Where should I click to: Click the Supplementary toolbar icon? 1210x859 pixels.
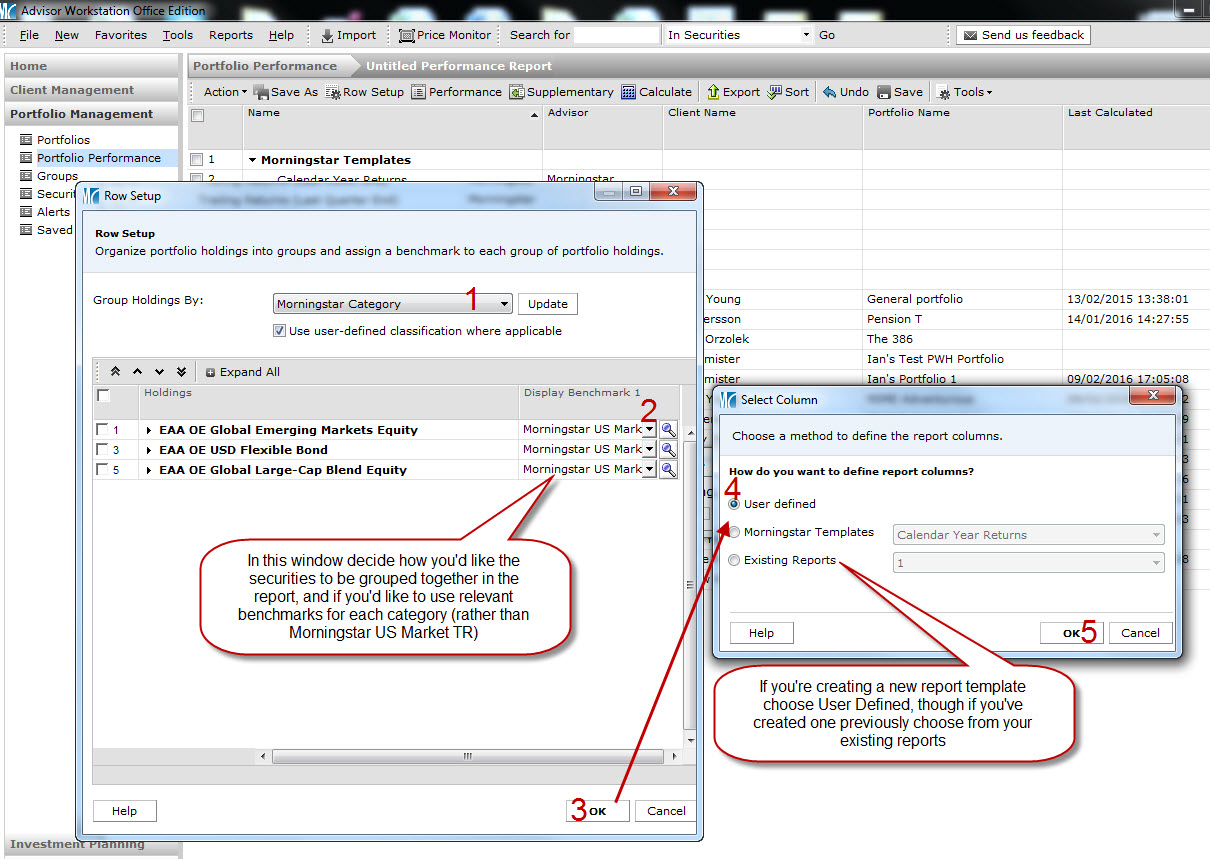click(x=516, y=92)
